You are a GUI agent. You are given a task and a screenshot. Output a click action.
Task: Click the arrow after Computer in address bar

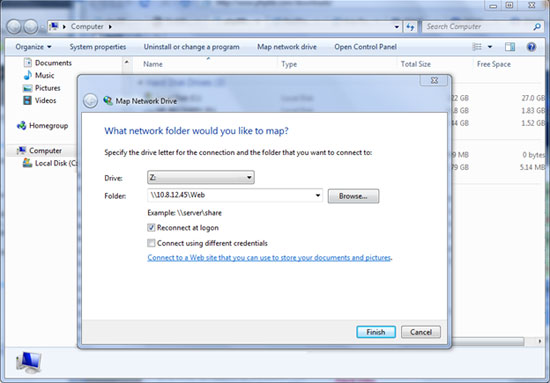click(110, 27)
